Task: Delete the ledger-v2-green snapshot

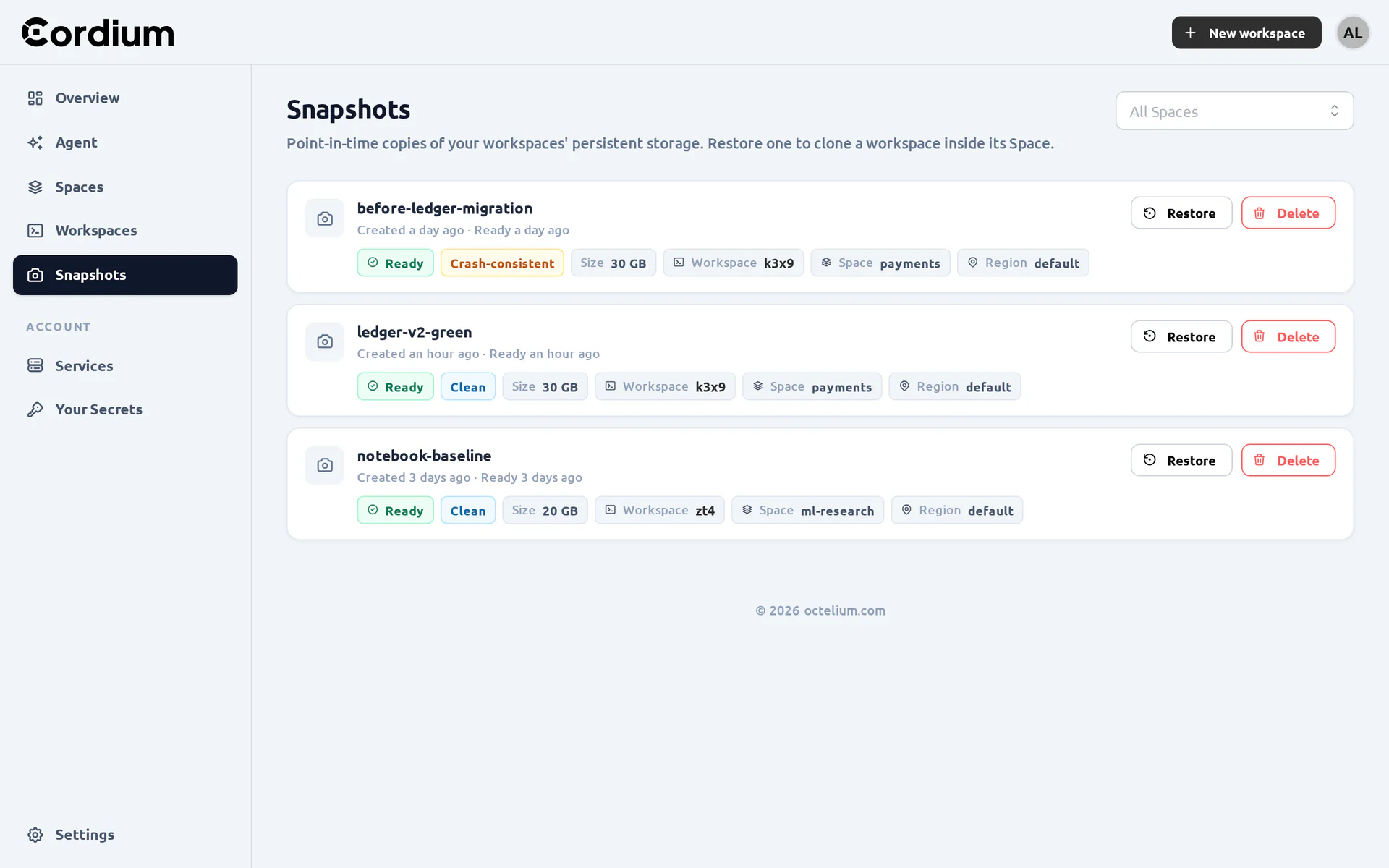Action: (x=1288, y=336)
